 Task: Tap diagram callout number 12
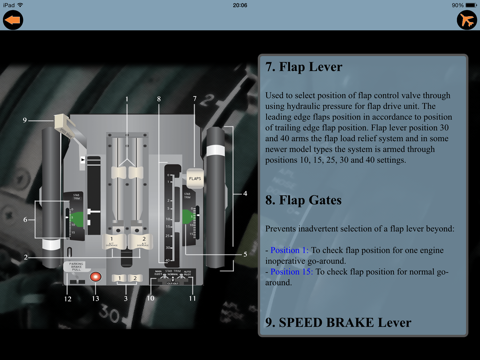pos(68,299)
